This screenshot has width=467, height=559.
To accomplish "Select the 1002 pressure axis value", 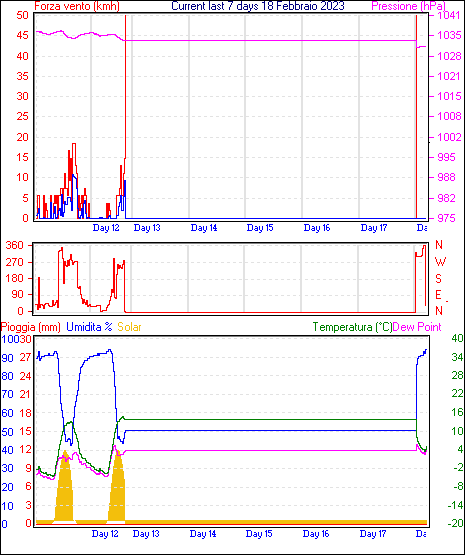I will [449, 137].
